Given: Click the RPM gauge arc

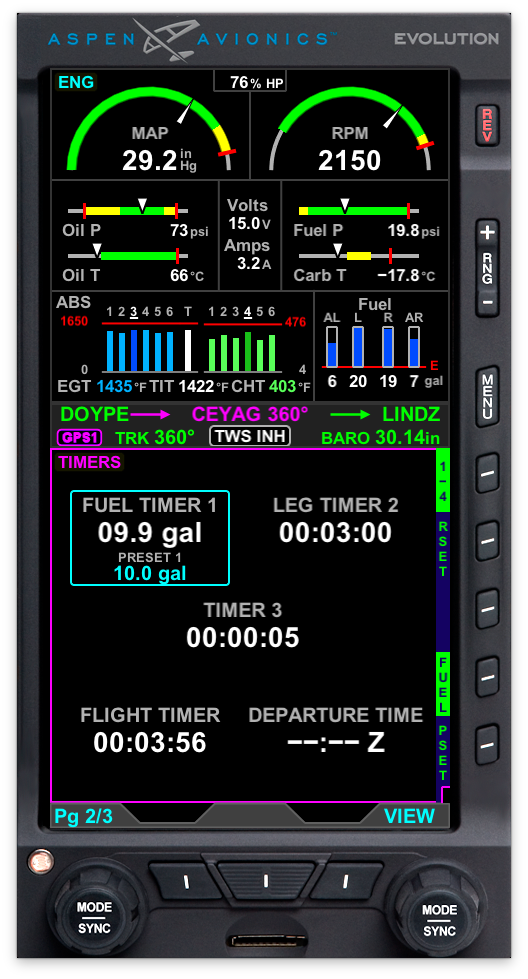Looking at the screenshot, I should [x=350, y=129].
